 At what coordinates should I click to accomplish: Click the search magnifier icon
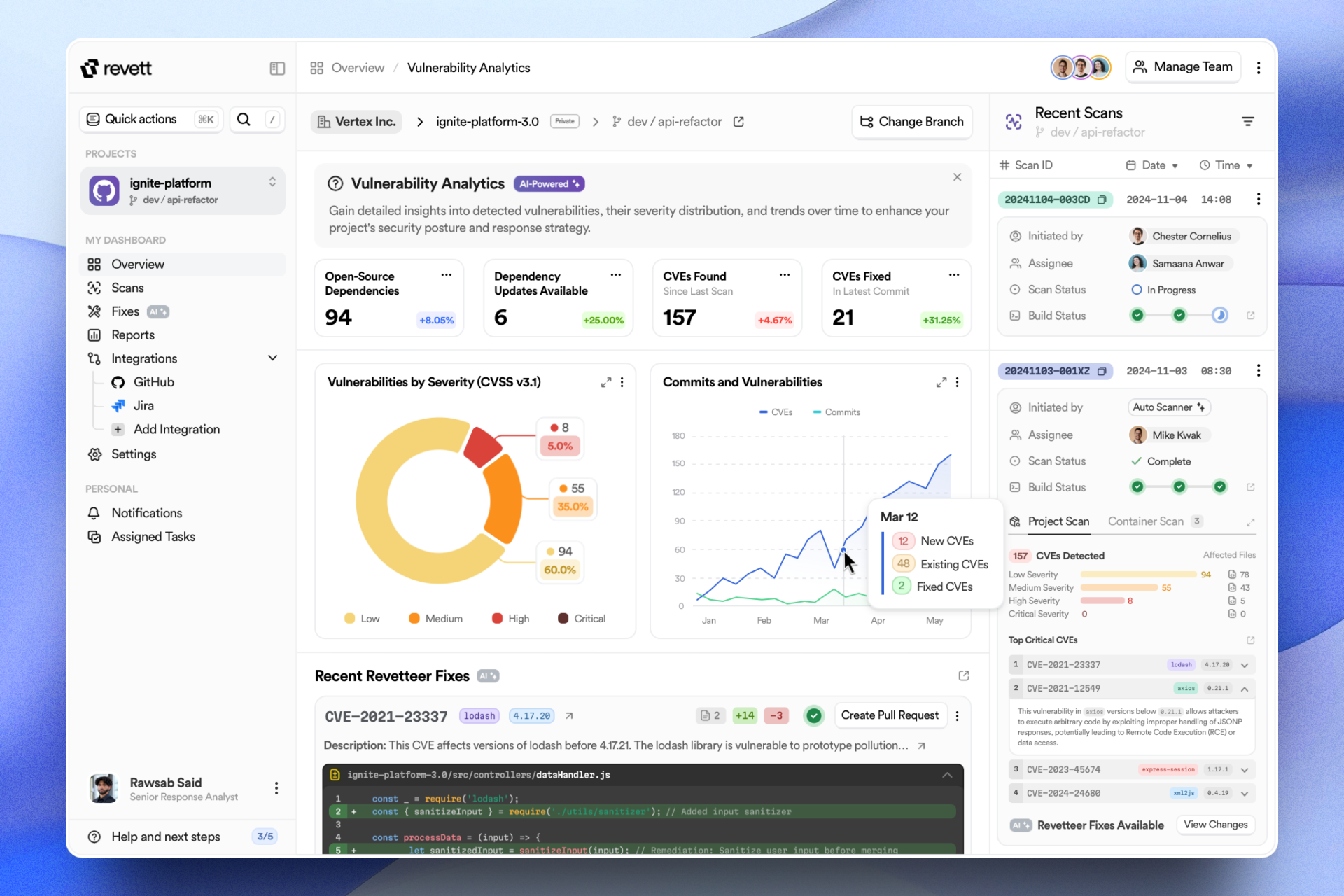(x=244, y=119)
